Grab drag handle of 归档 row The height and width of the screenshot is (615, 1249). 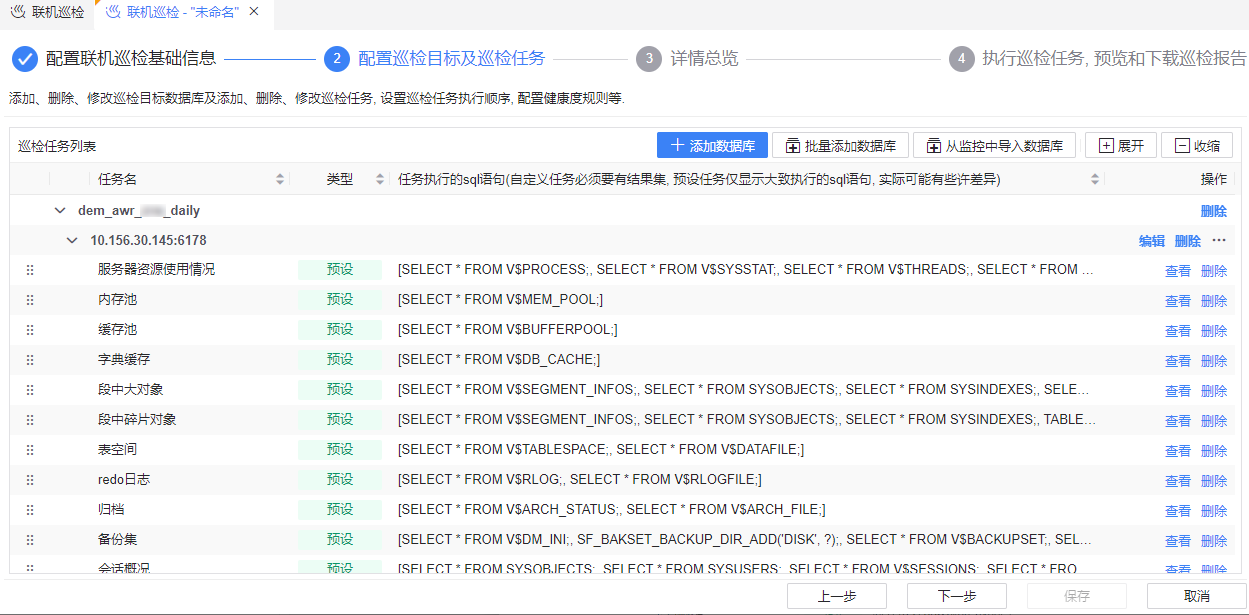(30, 510)
